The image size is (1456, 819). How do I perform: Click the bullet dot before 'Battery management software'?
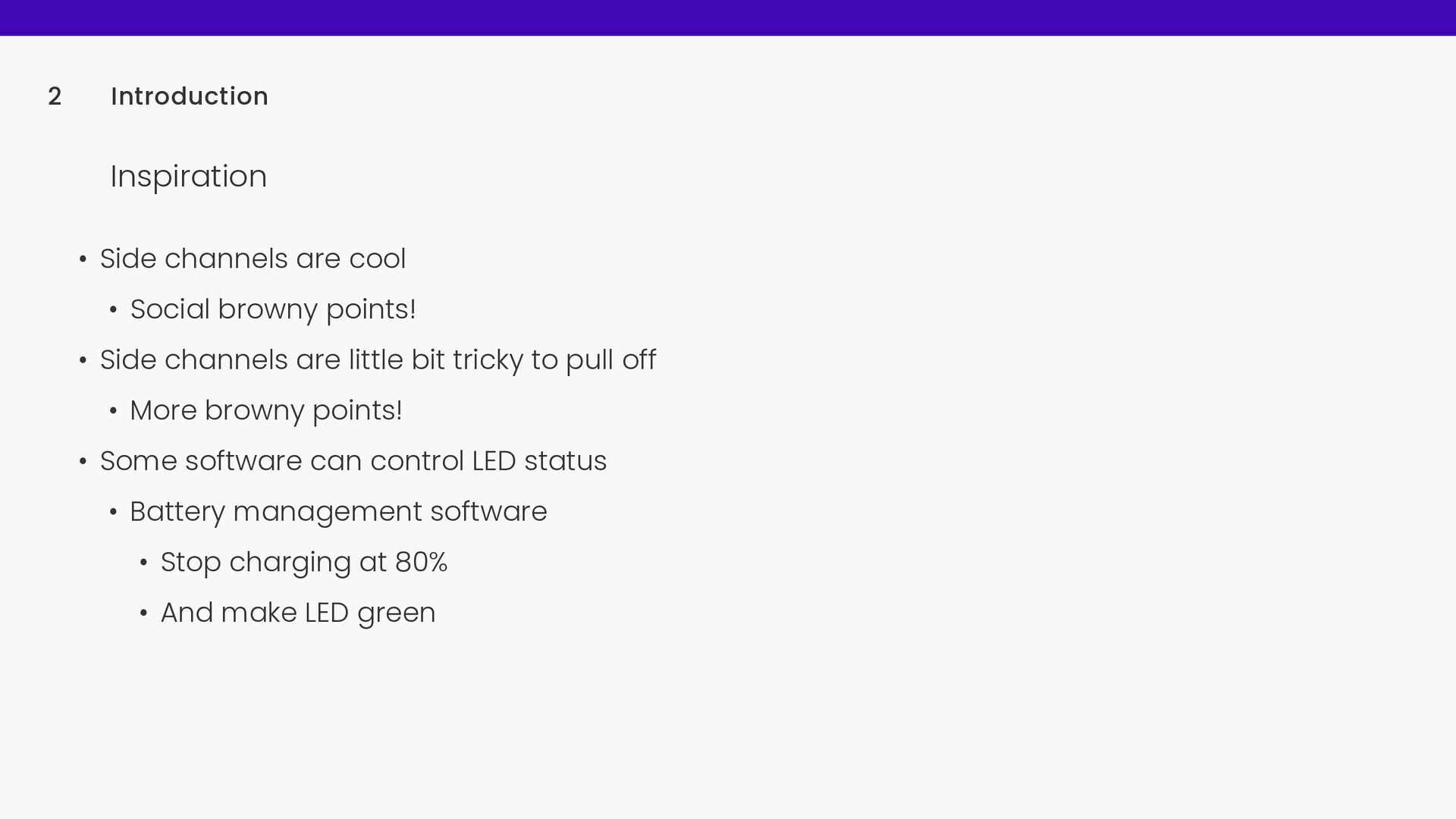pyautogui.click(x=113, y=513)
